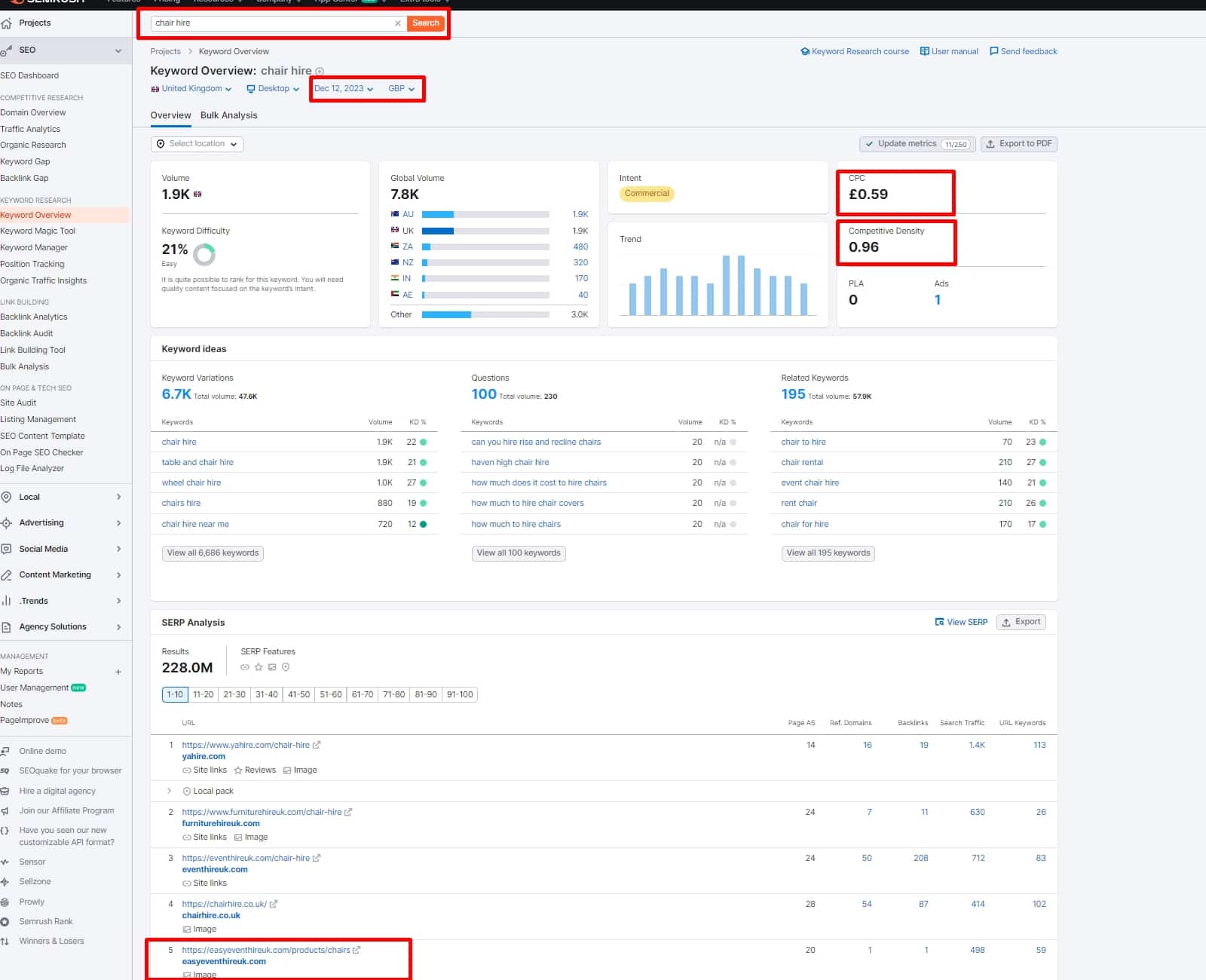
Task: Open the User manual link
Action: tap(949, 52)
